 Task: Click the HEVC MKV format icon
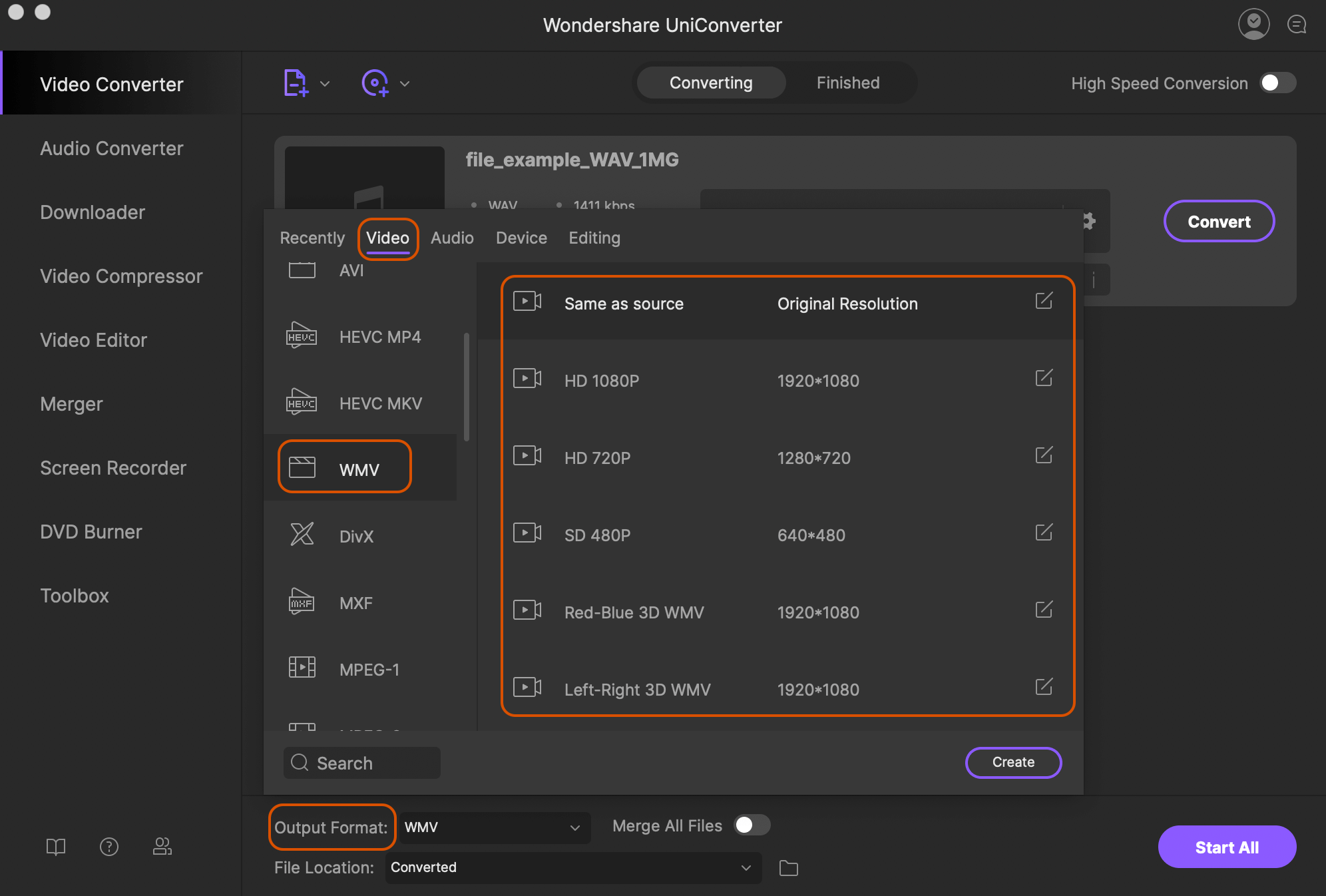tap(302, 402)
